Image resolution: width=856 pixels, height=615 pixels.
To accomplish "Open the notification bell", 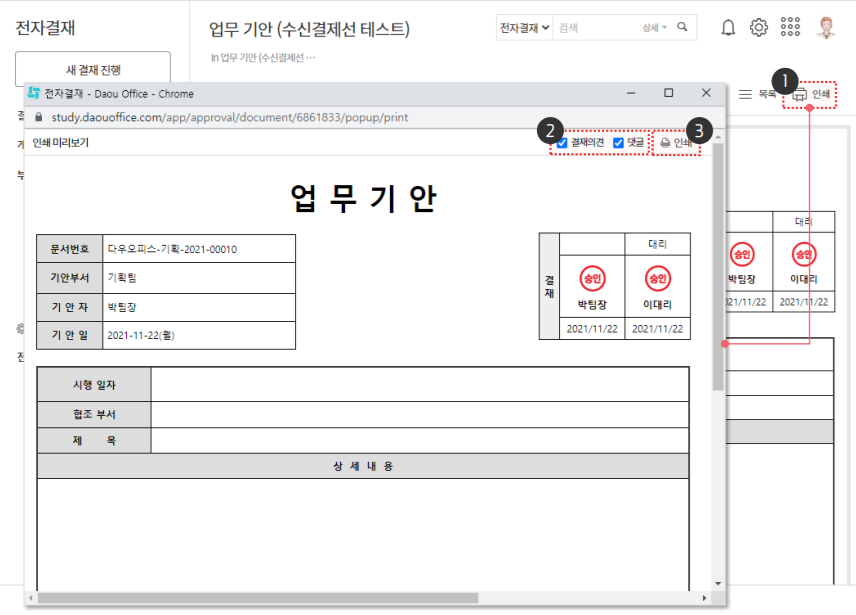I will click(728, 28).
